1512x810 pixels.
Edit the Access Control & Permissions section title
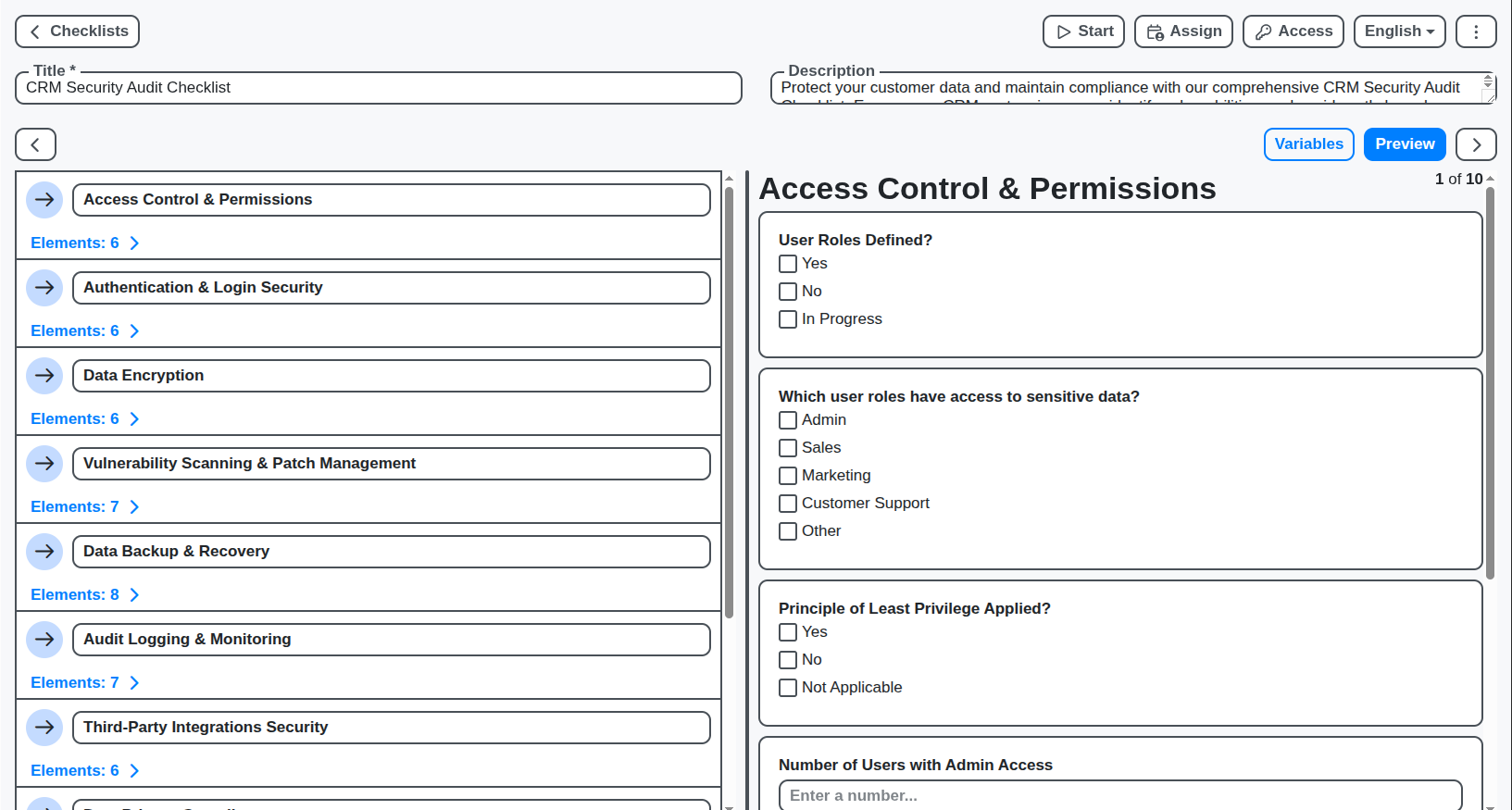[x=392, y=200]
